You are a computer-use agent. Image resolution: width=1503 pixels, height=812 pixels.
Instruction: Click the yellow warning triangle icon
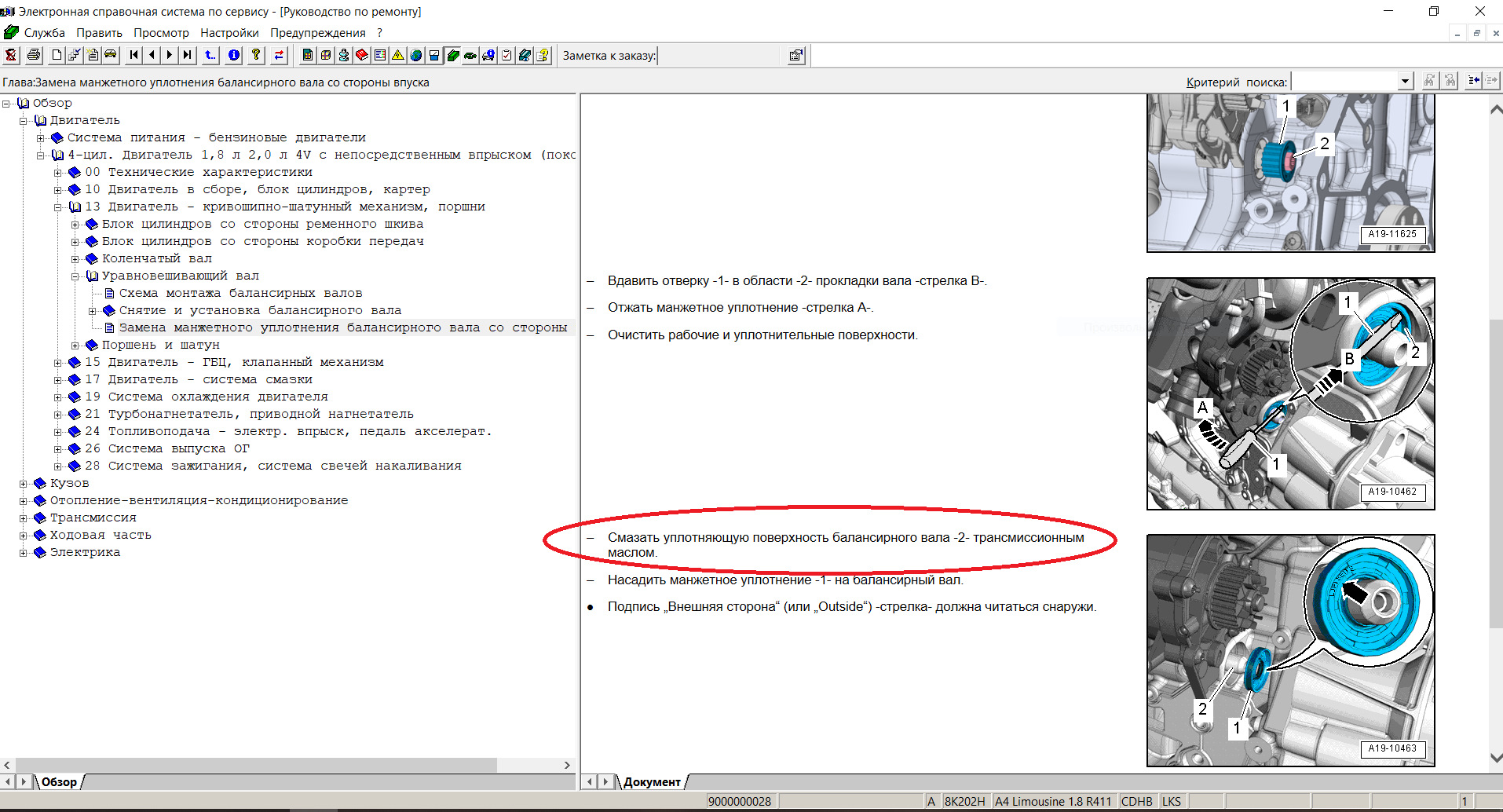(398, 55)
